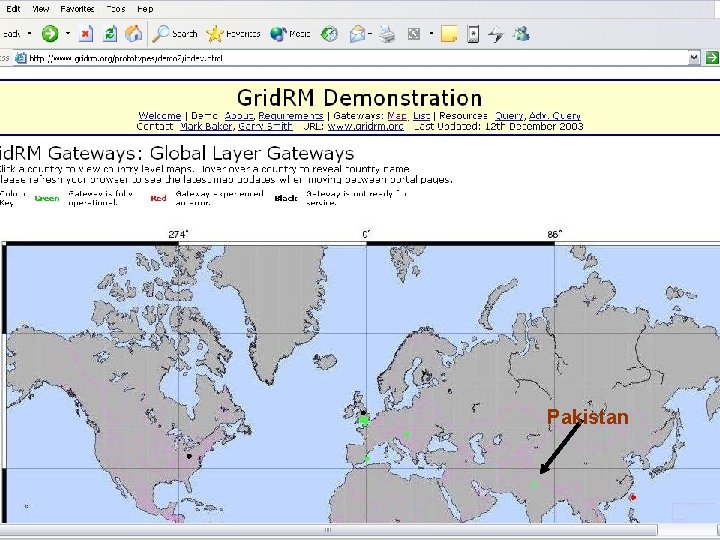
Task: Follow the About link
Action: point(239,116)
